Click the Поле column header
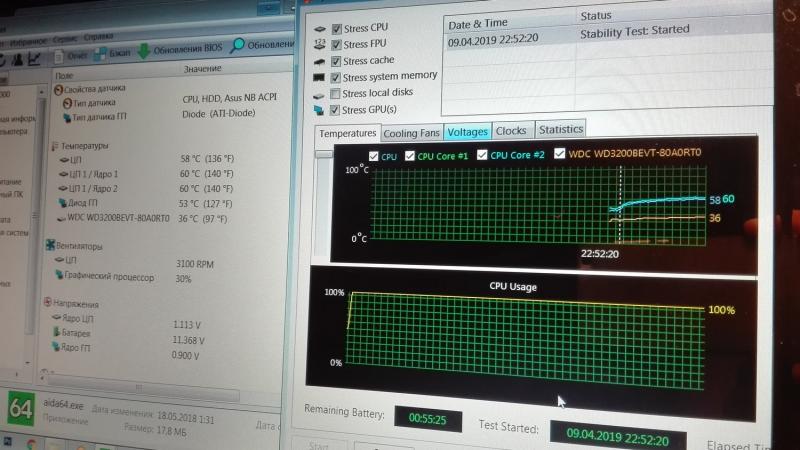800x450 pixels. [x=64, y=76]
